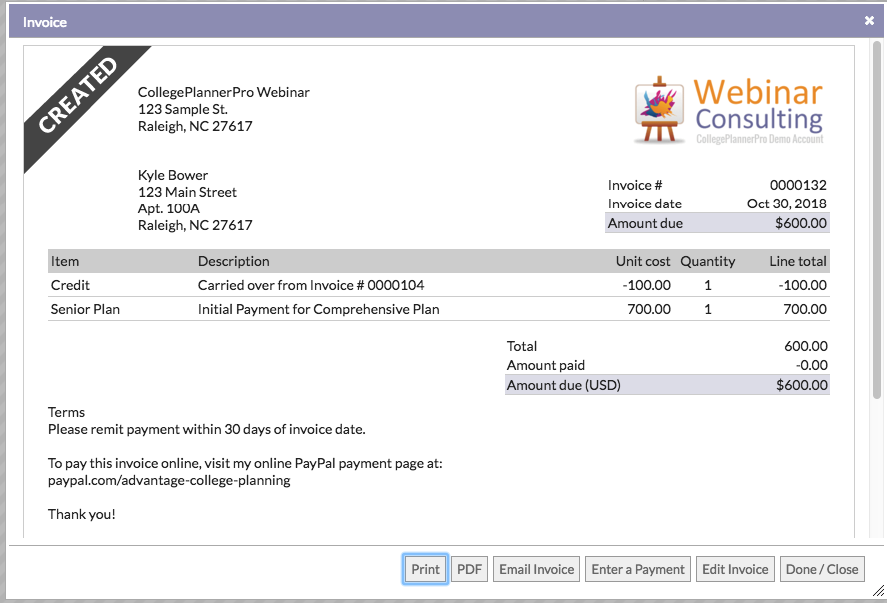887x603 pixels.
Task: Click the Line total column header
Action: click(798, 261)
